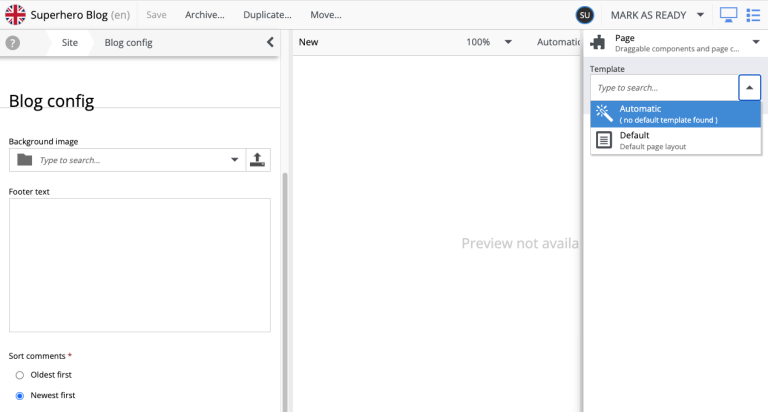Click the Site breadcrumb step
The image size is (768, 412).
click(69, 43)
